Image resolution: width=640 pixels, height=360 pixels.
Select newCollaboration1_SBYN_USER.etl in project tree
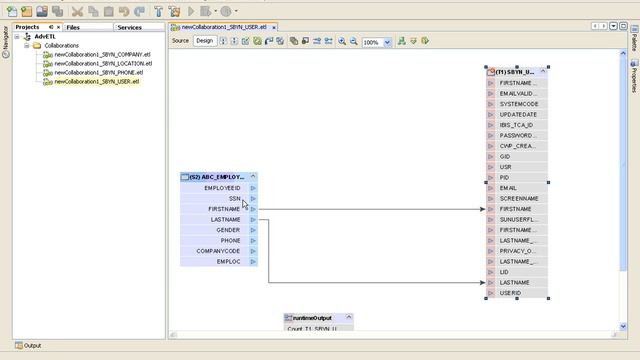pyautogui.click(x=96, y=82)
